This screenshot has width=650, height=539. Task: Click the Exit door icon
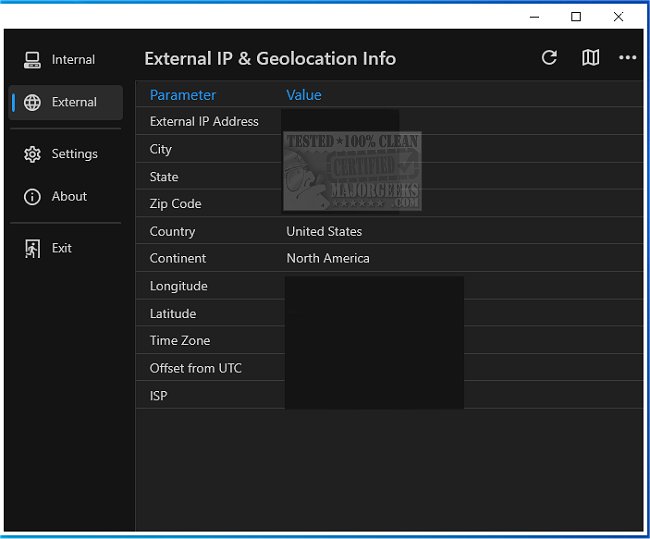tap(32, 248)
